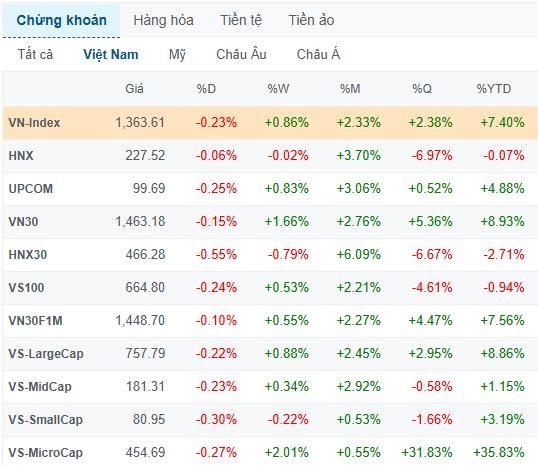538x466 pixels.
Task: Click the VN30 index name
Action: tap(23, 221)
